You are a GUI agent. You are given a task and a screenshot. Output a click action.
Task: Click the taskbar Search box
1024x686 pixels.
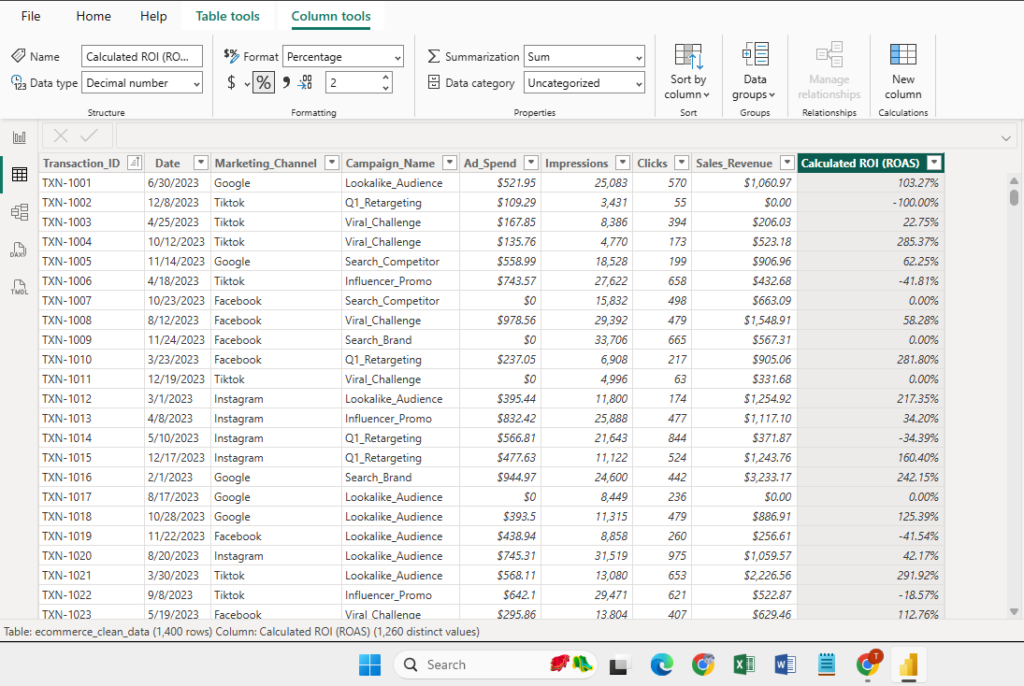495,665
